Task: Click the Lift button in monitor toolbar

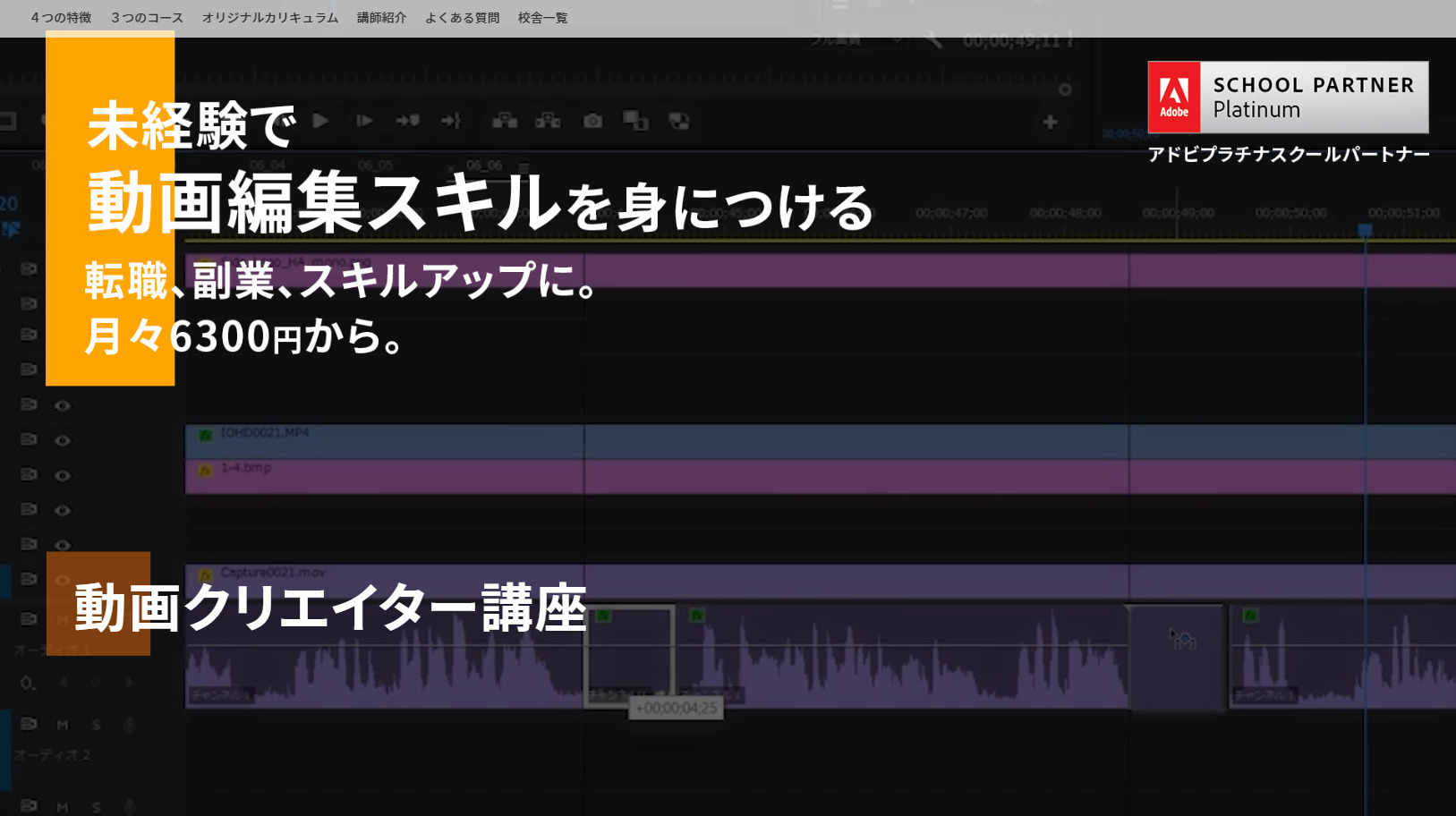Action: [x=505, y=121]
